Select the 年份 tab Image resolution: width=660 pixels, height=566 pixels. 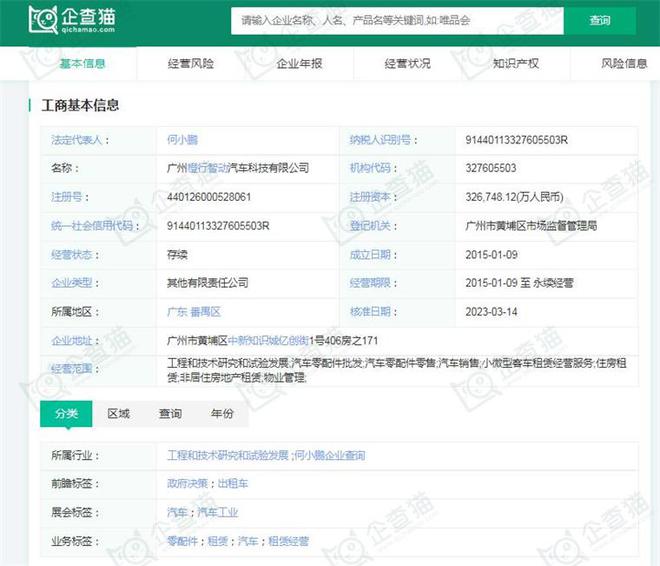[x=222, y=414]
